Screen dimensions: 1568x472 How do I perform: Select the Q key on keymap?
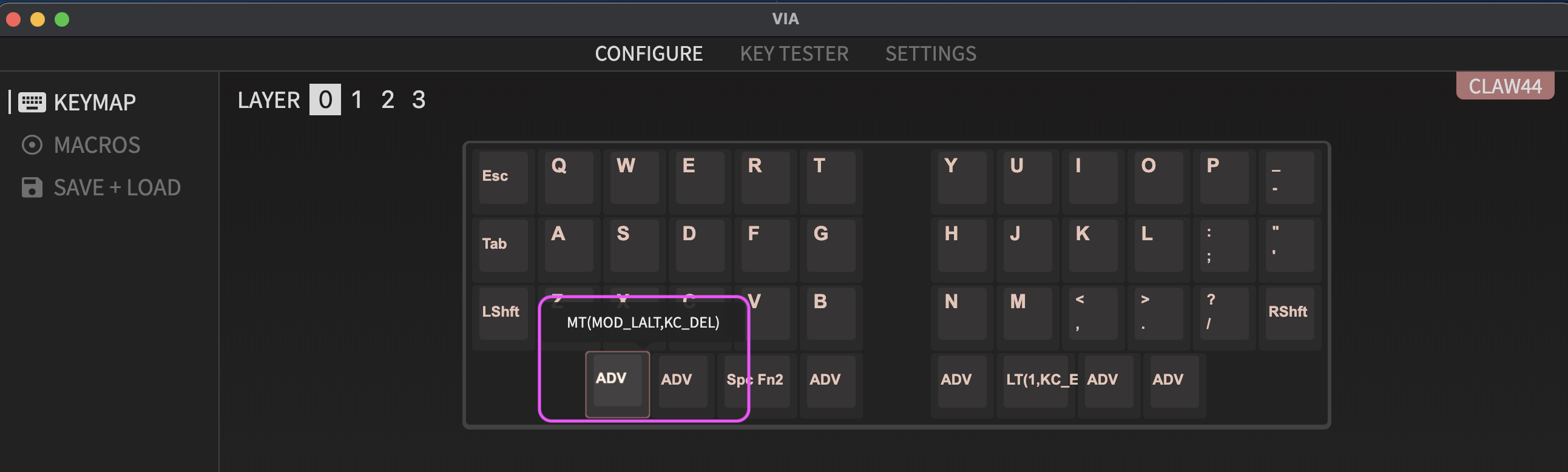point(569,177)
